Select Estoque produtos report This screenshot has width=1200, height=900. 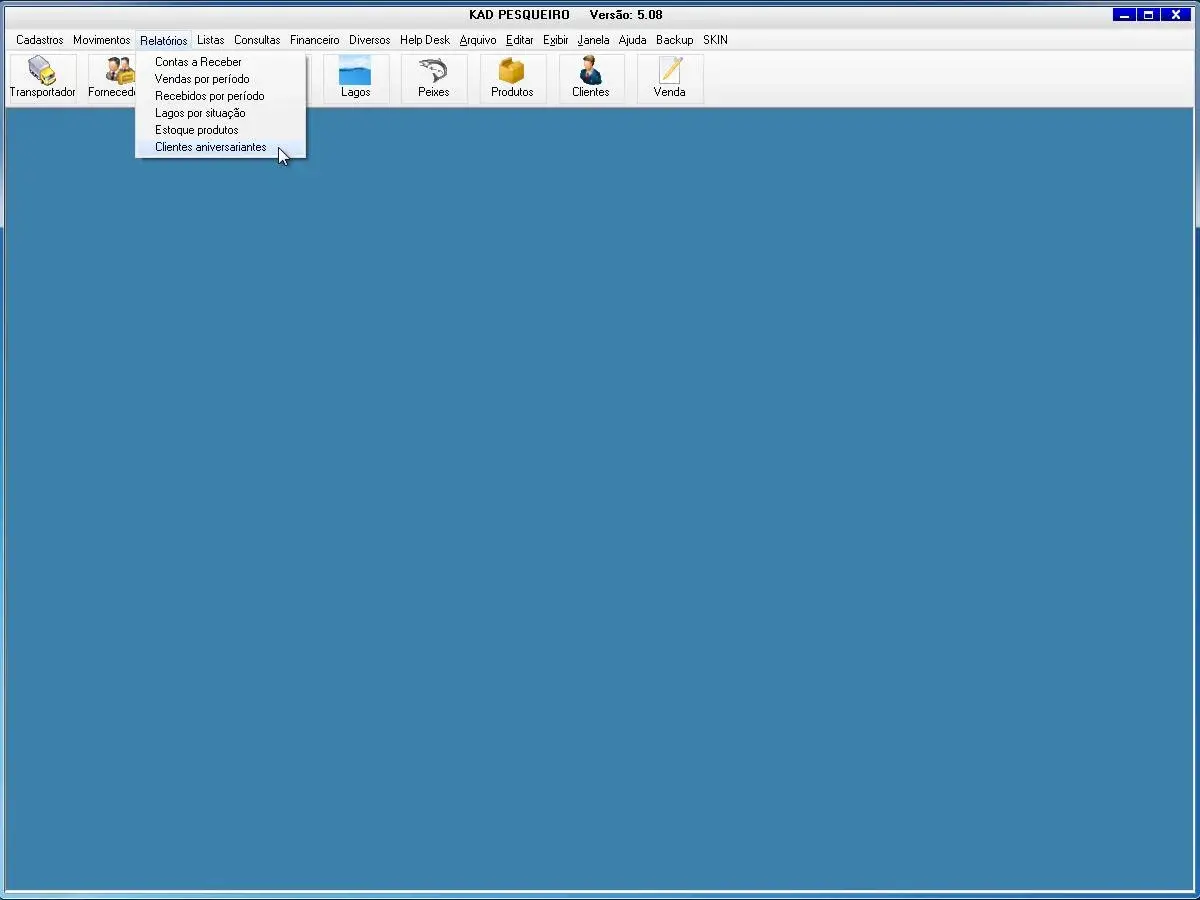pos(221,130)
